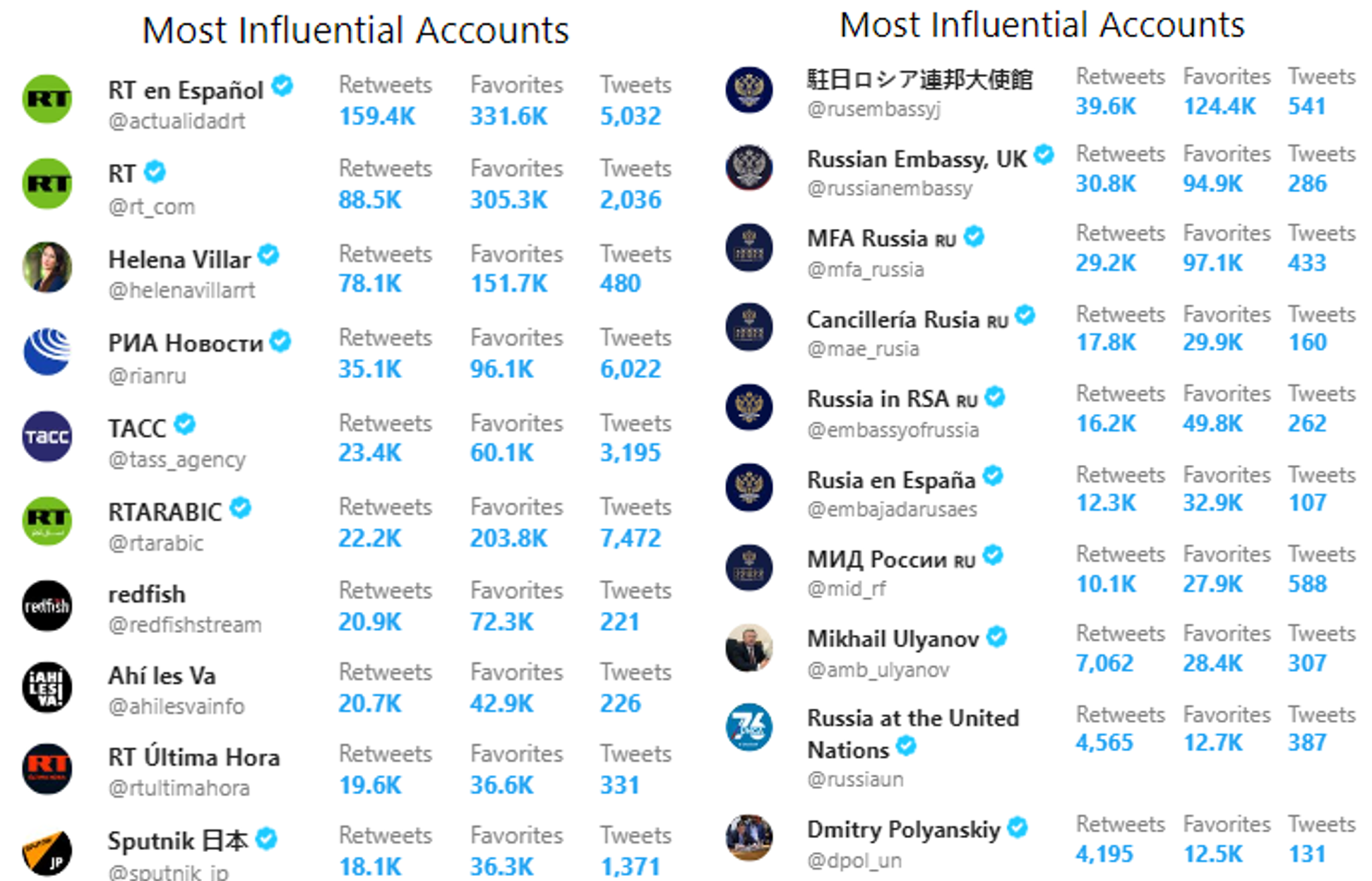Click verified badge beside RTARABIC name
1372x881 pixels.
point(241,507)
